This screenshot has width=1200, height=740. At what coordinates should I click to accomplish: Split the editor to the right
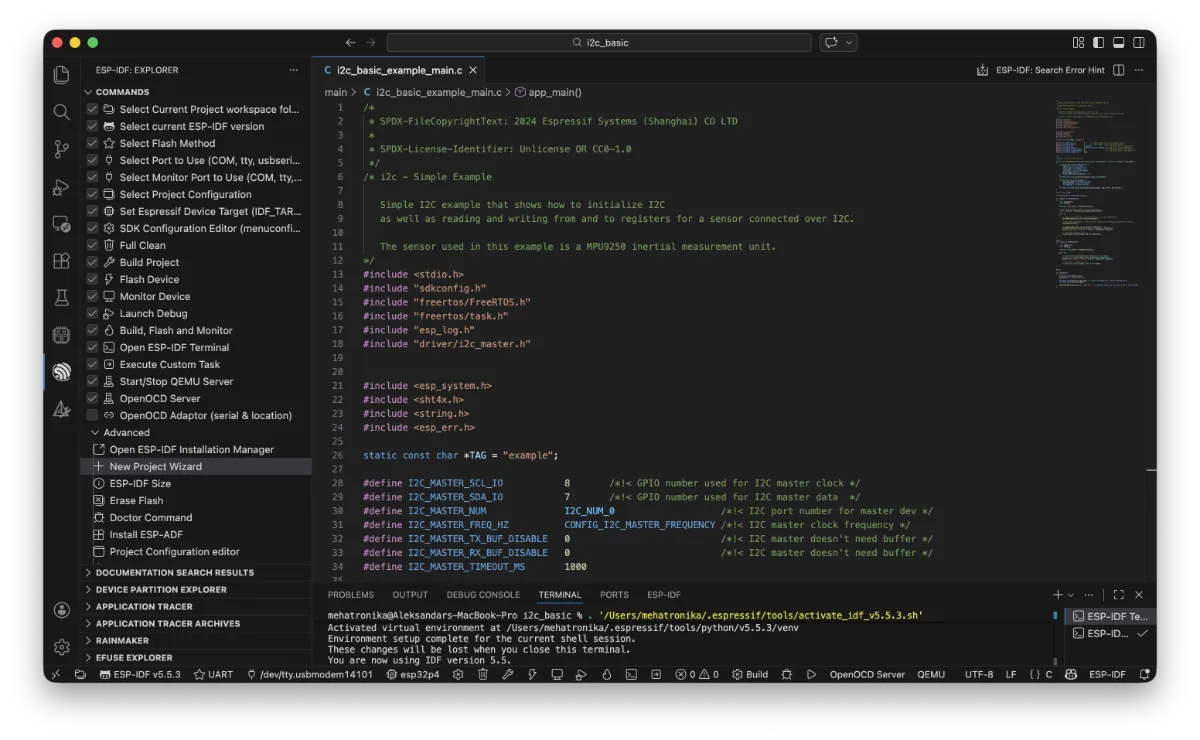pyautogui.click(x=1118, y=70)
